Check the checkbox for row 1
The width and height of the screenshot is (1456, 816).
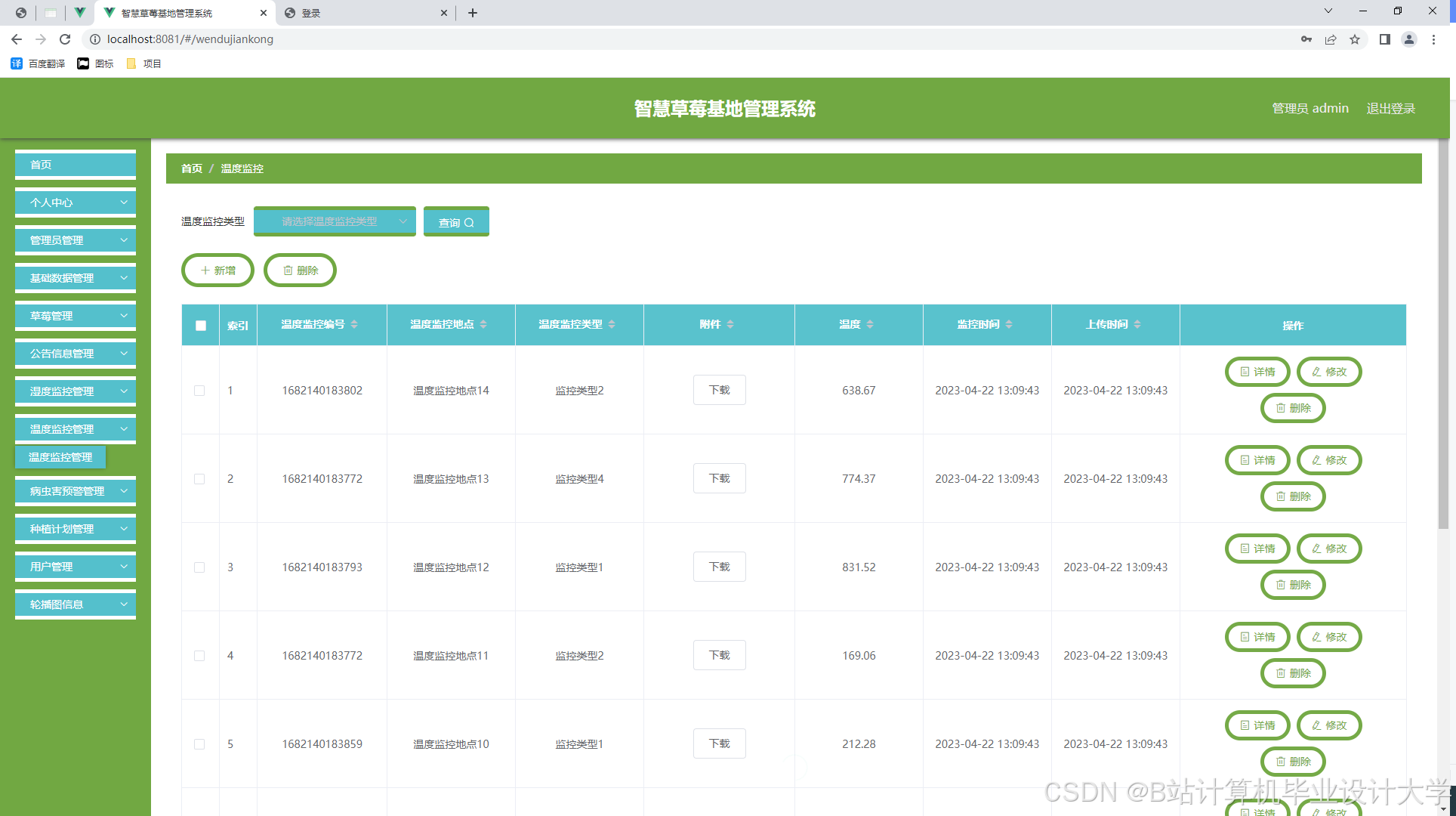(199, 391)
